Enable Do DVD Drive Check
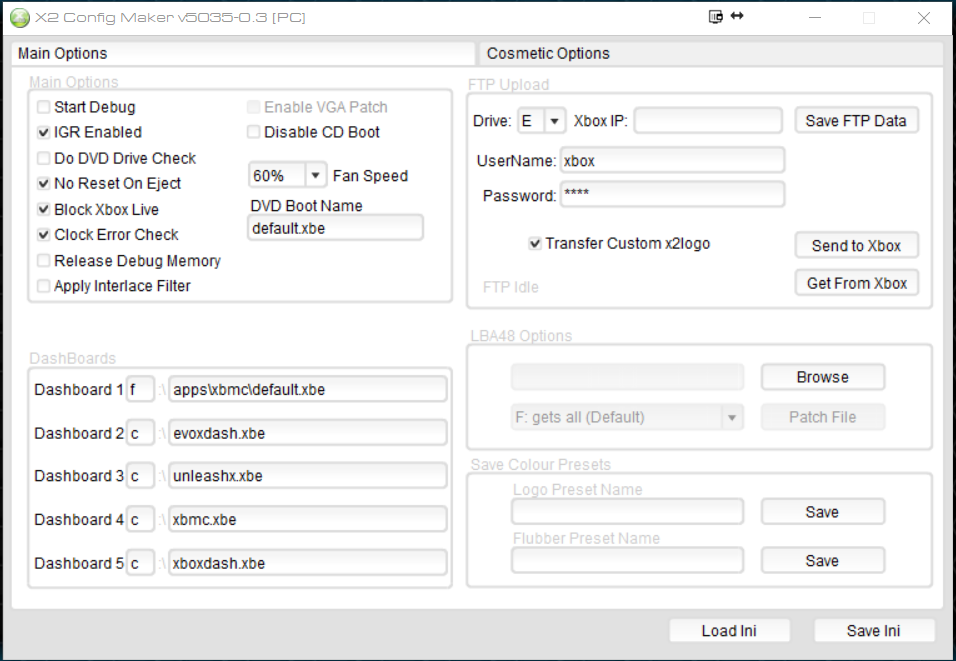Screen dimensions: 956x661 [x=43, y=159]
